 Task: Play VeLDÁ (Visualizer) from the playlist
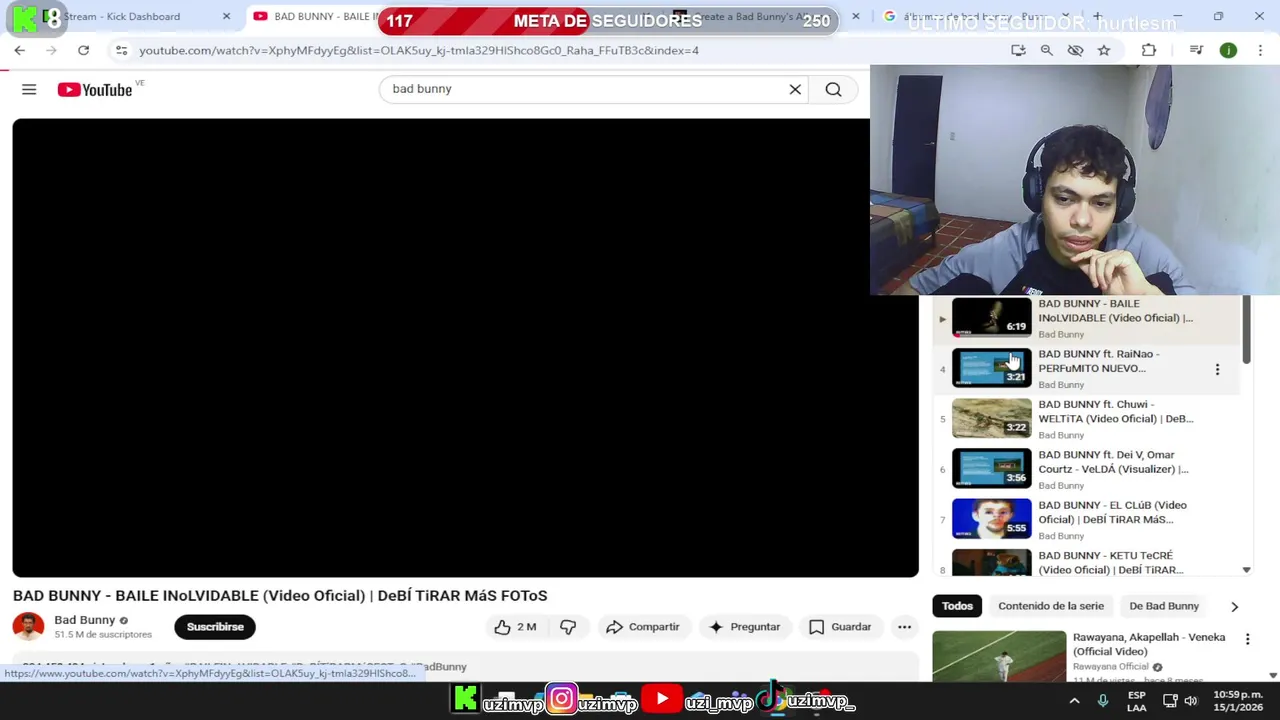point(1113,462)
